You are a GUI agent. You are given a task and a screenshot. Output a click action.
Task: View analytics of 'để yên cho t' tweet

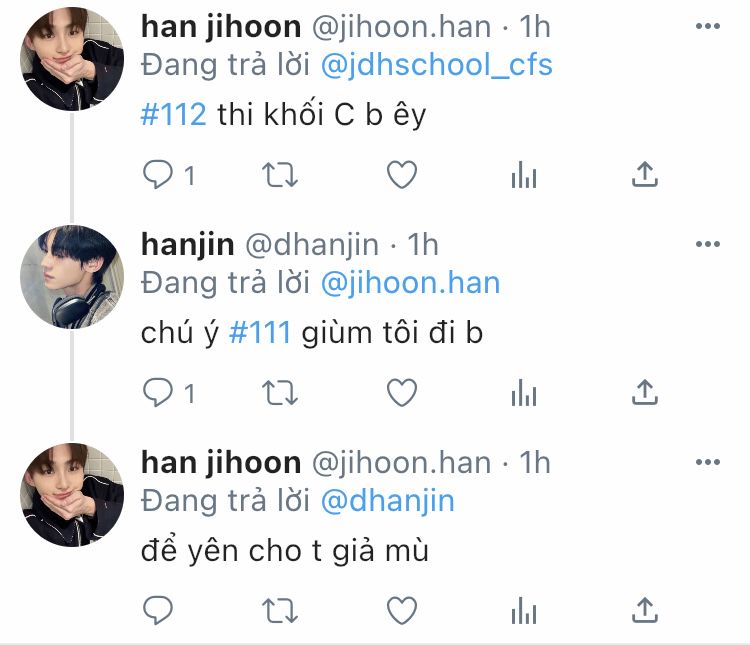tap(524, 611)
